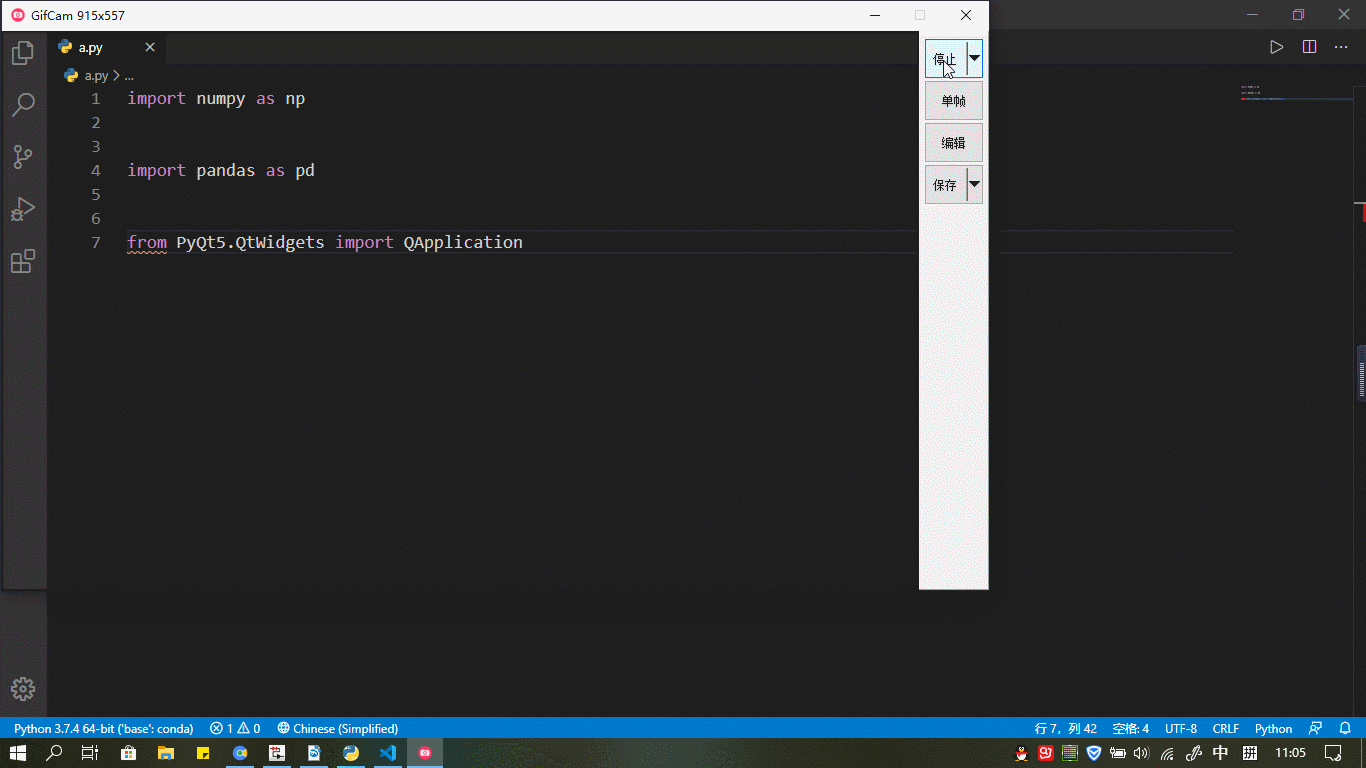Open the Manage gear menu

[x=23, y=689]
